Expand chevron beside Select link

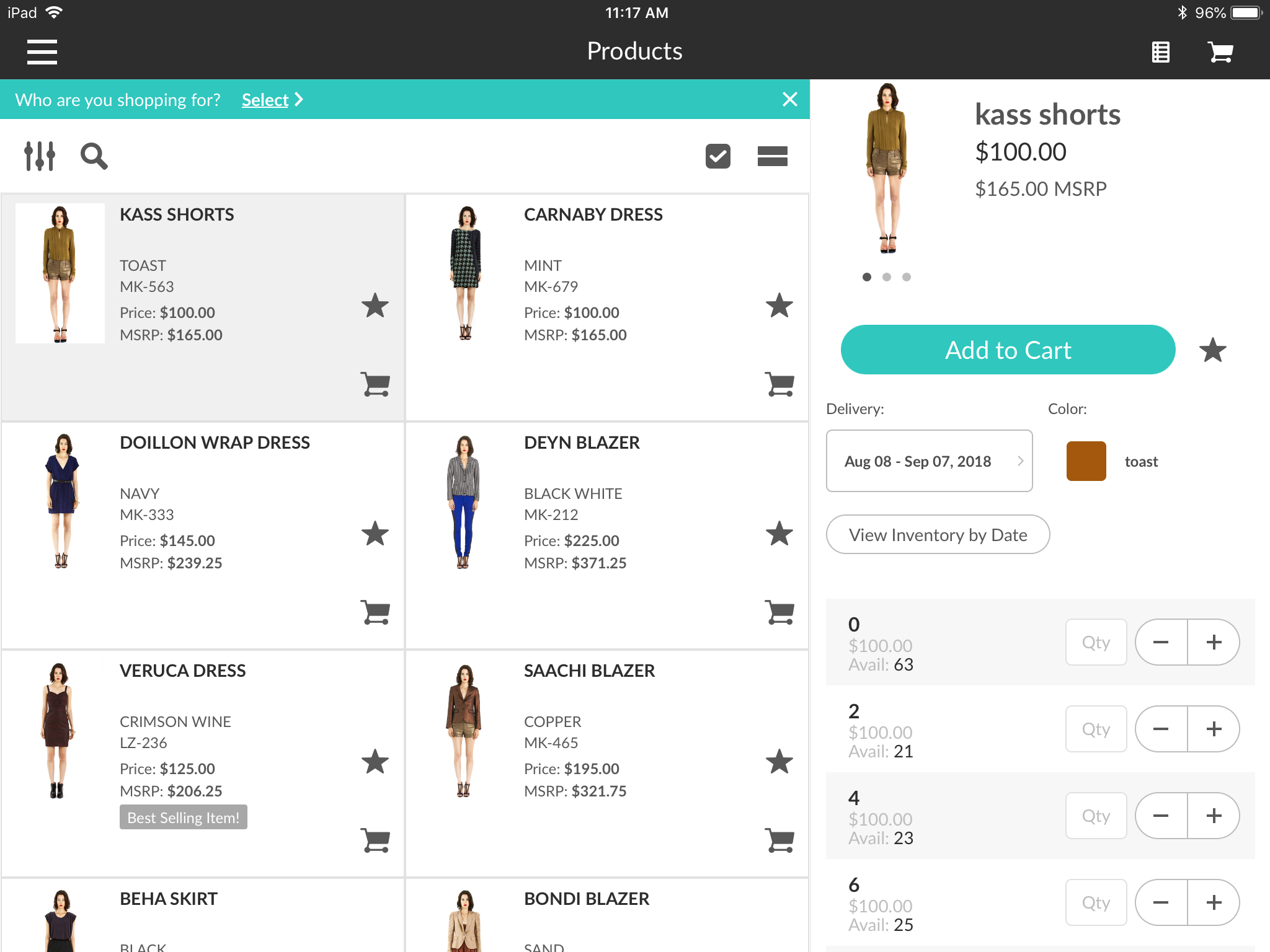coord(299,99)
